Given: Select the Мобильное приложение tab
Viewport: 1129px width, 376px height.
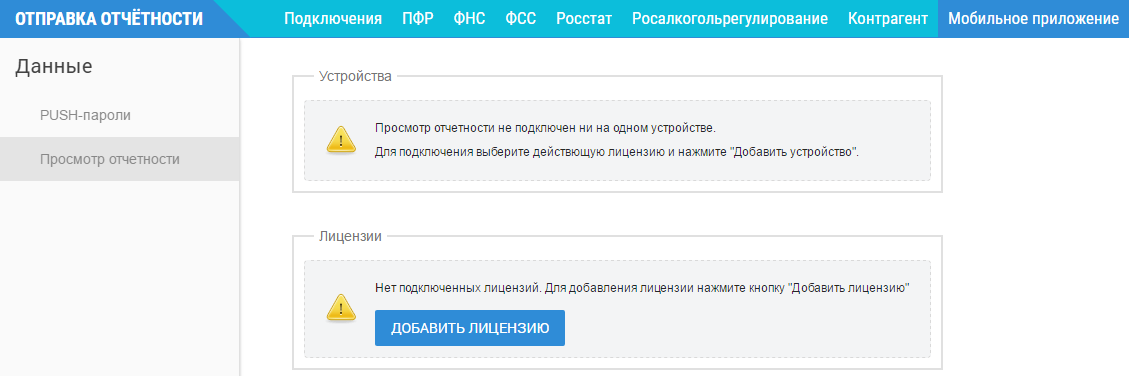Looking at the screenshot, I should pos(1033,19).
